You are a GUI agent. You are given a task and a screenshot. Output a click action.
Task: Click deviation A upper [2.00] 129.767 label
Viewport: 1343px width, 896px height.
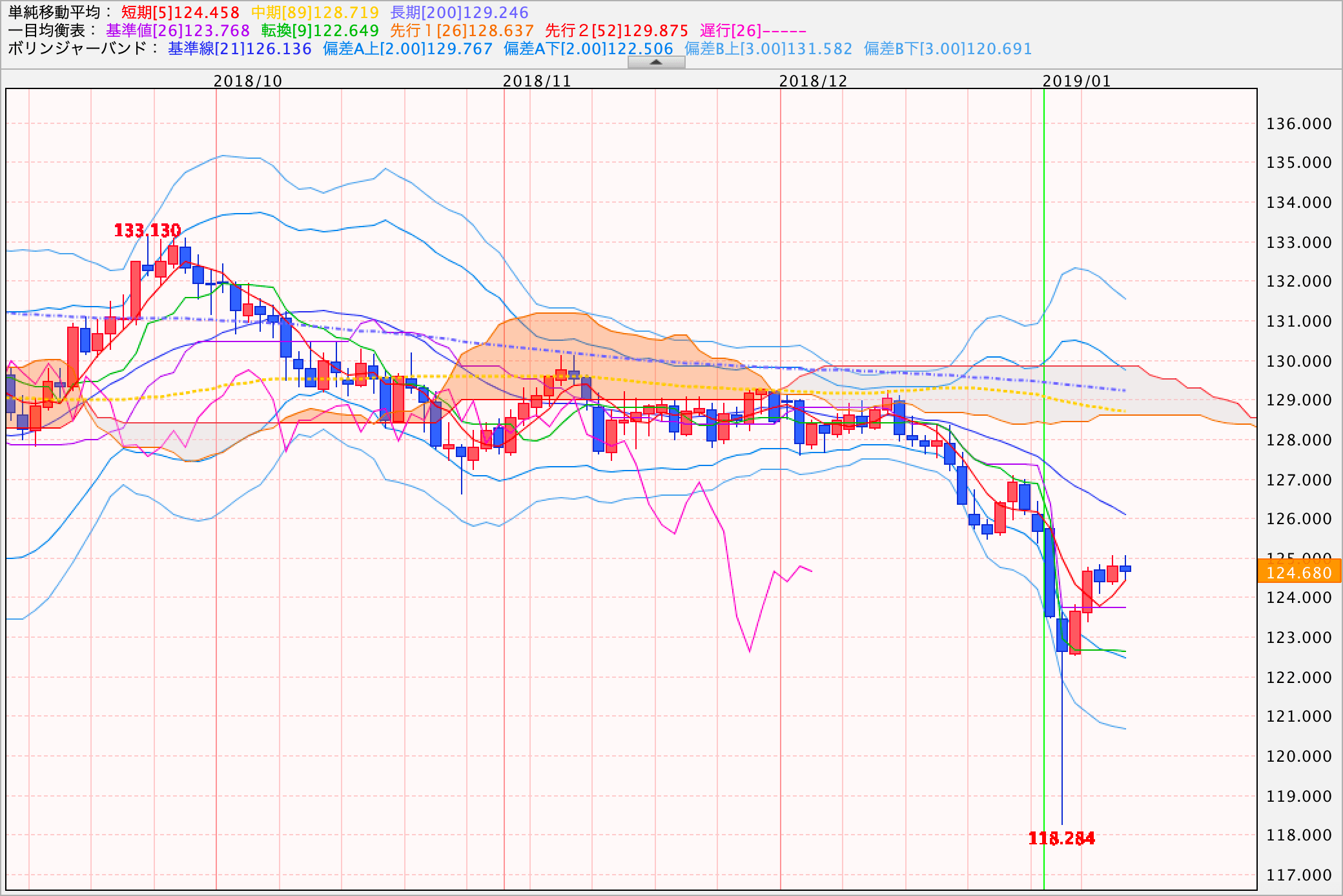pyautogui.click(x=408, y=49)
